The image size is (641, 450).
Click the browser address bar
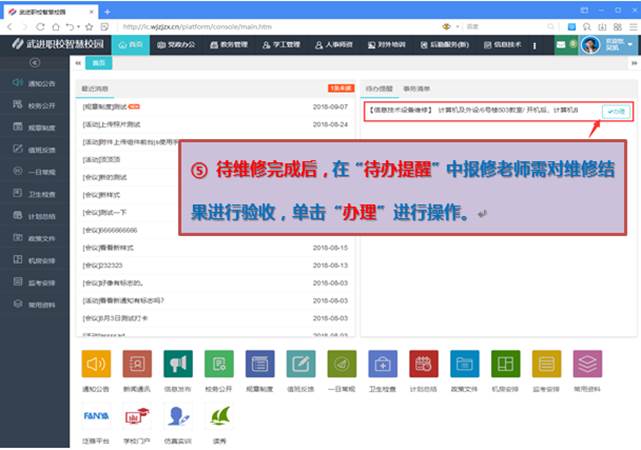coord(278,27)
